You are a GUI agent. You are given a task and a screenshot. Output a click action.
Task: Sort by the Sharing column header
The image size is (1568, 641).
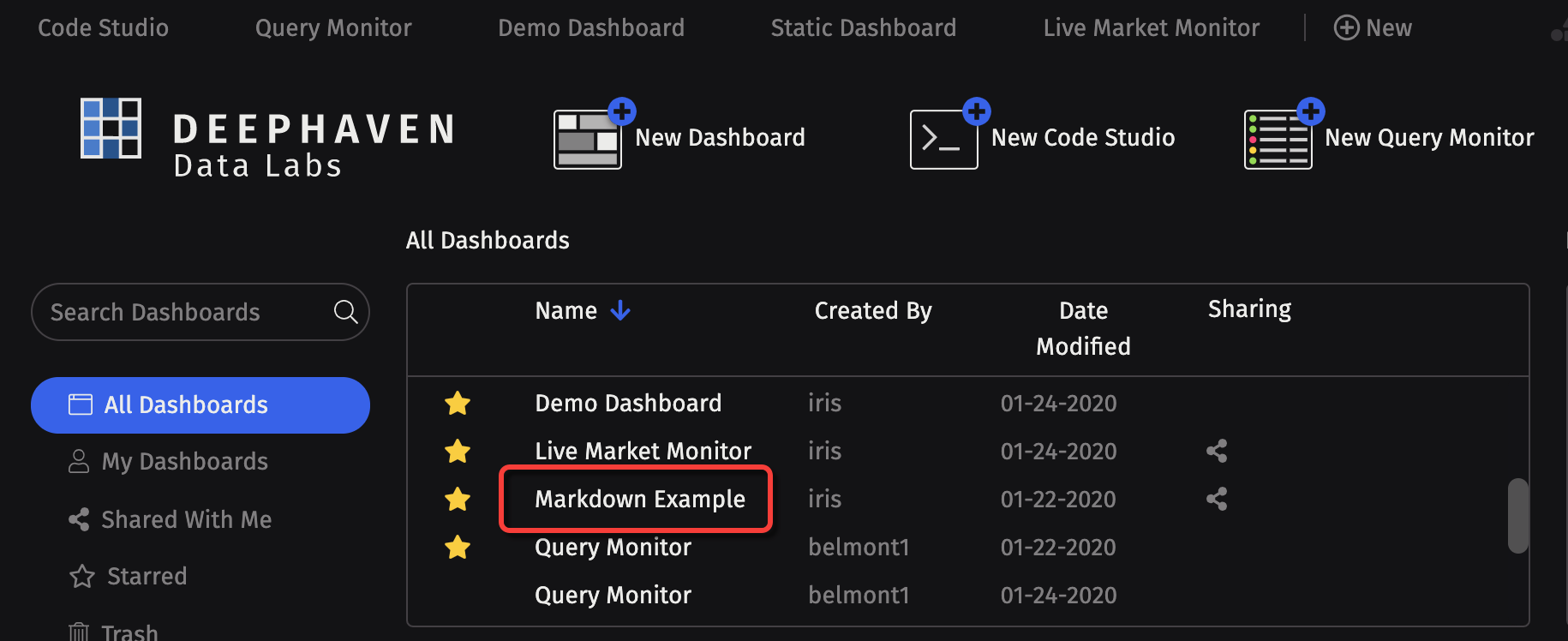1249,309
